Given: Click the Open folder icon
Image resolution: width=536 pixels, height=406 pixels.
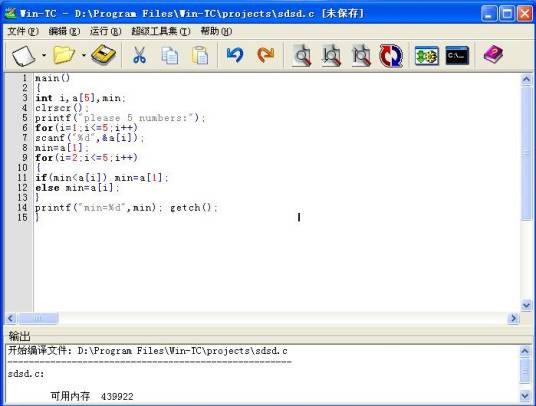Looking at the screenshot, I should (64, 55).
